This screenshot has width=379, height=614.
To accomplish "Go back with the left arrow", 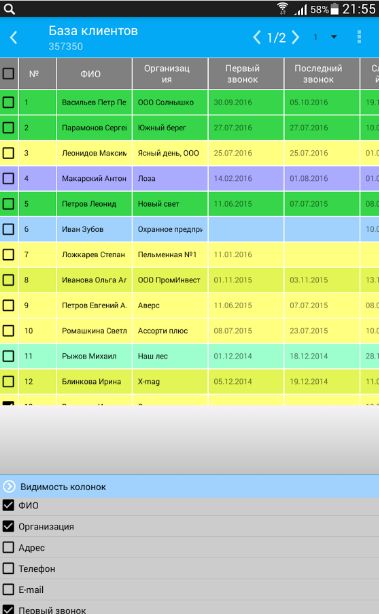I will [x=13, y=38].
